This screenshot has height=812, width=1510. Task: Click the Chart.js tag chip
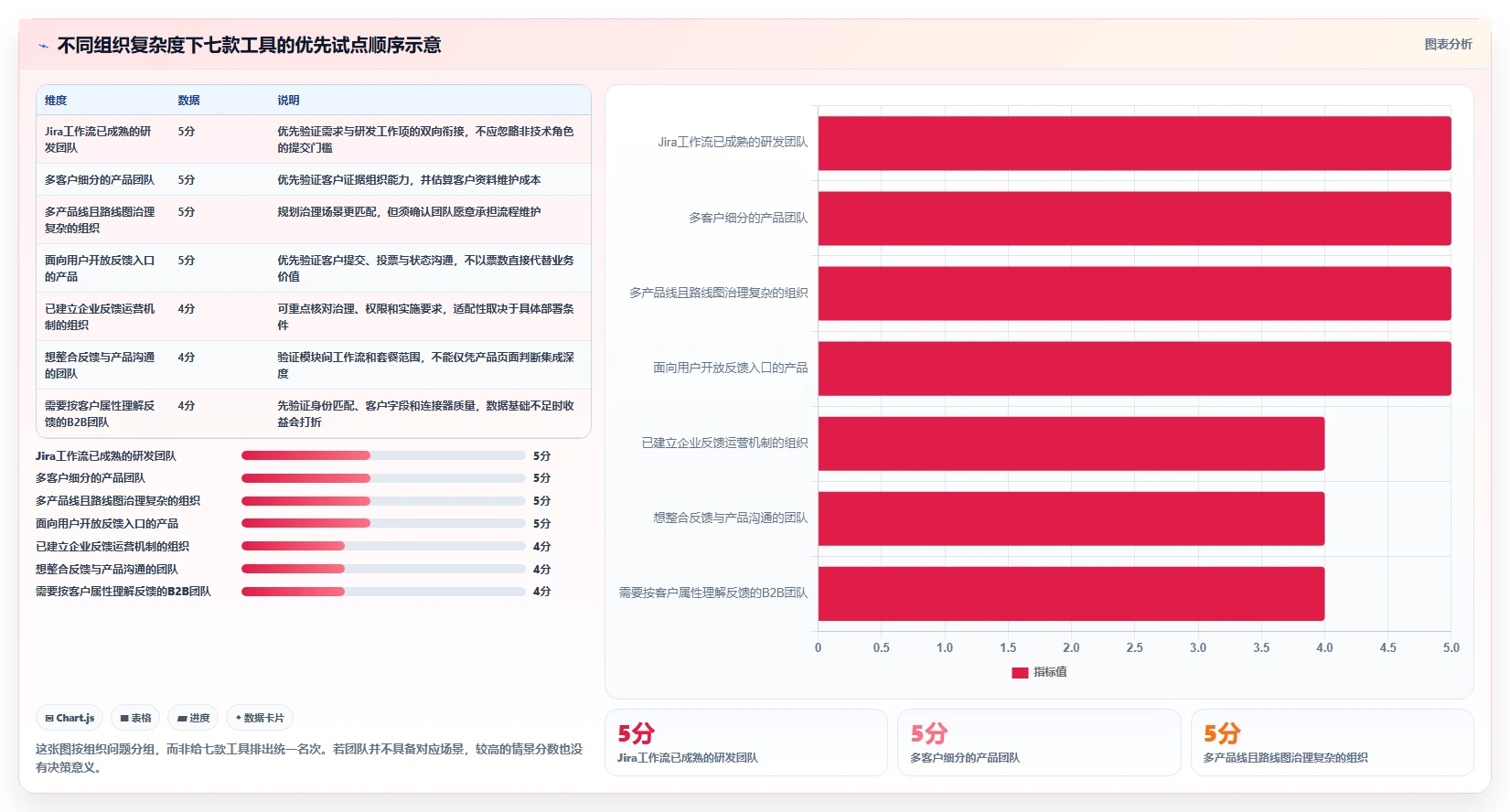pos(70,718)
